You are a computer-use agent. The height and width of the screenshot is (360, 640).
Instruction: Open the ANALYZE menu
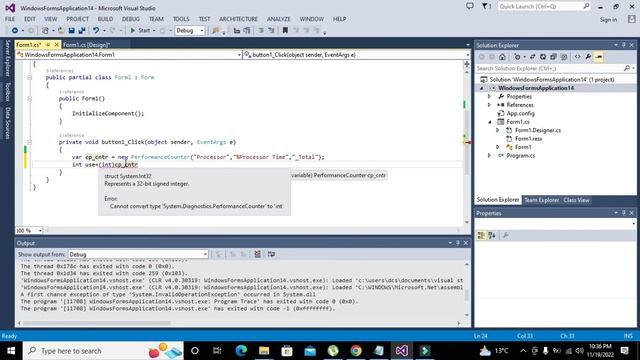(x=278, y=19)
